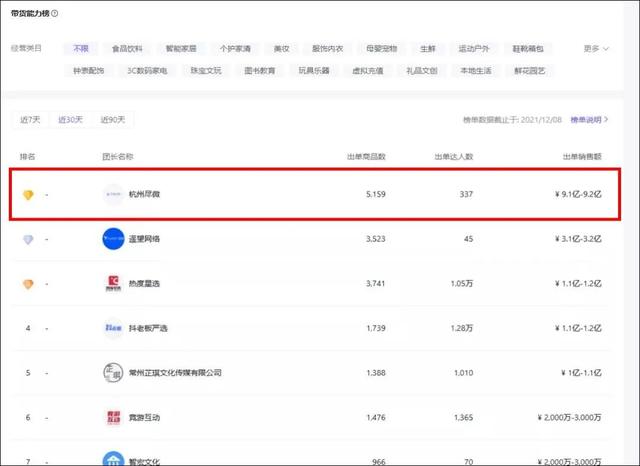This screenshot has height=466, width=640.
Task: Click the ¥1亿-1.1亿 sales cell
Action: click(581, 373)
